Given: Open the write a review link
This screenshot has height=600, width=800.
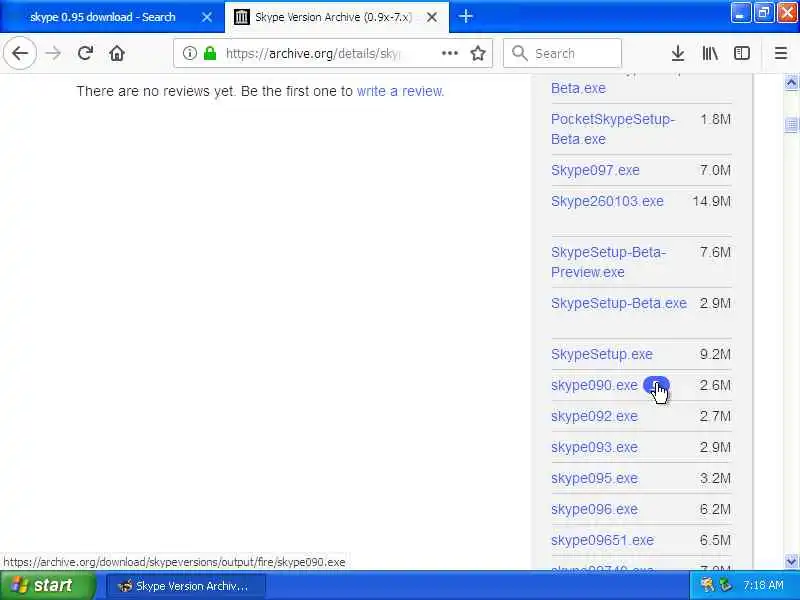Looking at the screenshot, I should click(x=401, y=91).
